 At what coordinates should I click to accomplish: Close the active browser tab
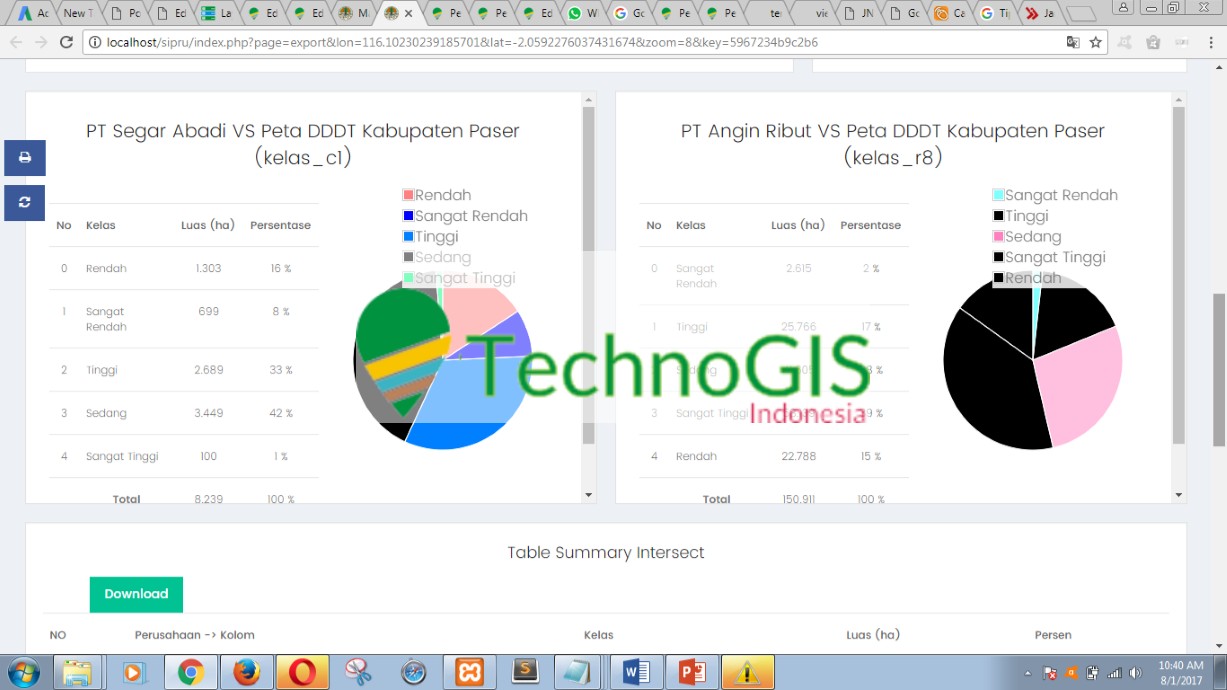point(408,14)
